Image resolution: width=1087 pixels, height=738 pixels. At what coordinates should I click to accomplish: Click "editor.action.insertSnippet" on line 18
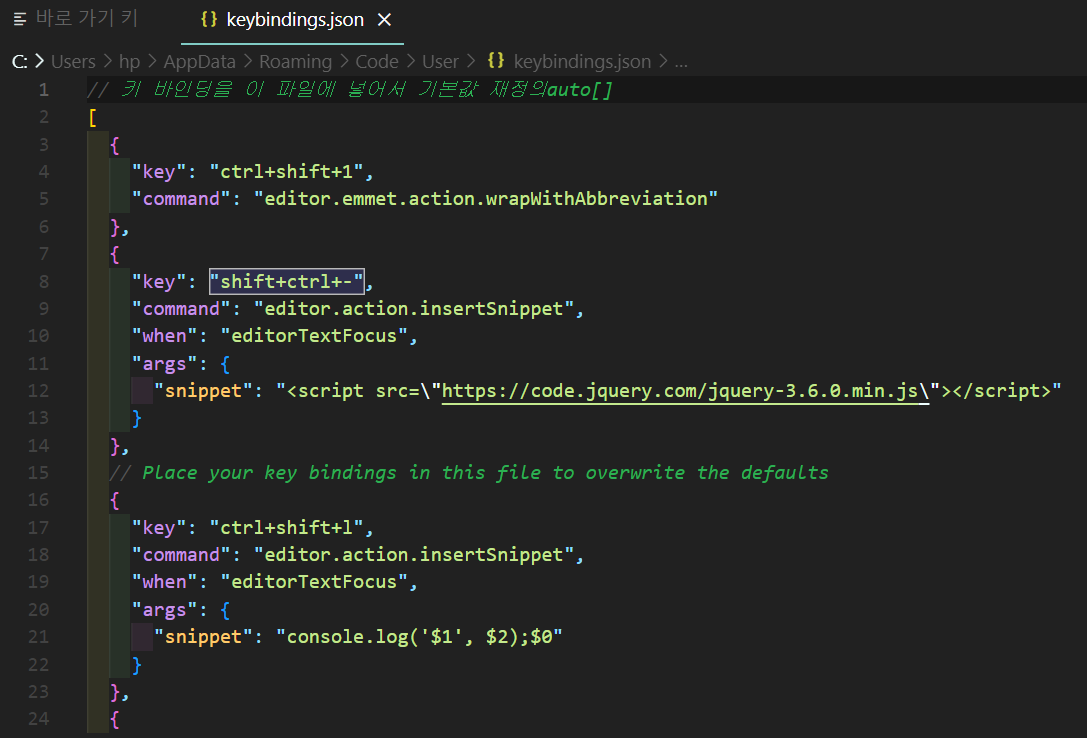pyautogui.click(x=414, y=554)
